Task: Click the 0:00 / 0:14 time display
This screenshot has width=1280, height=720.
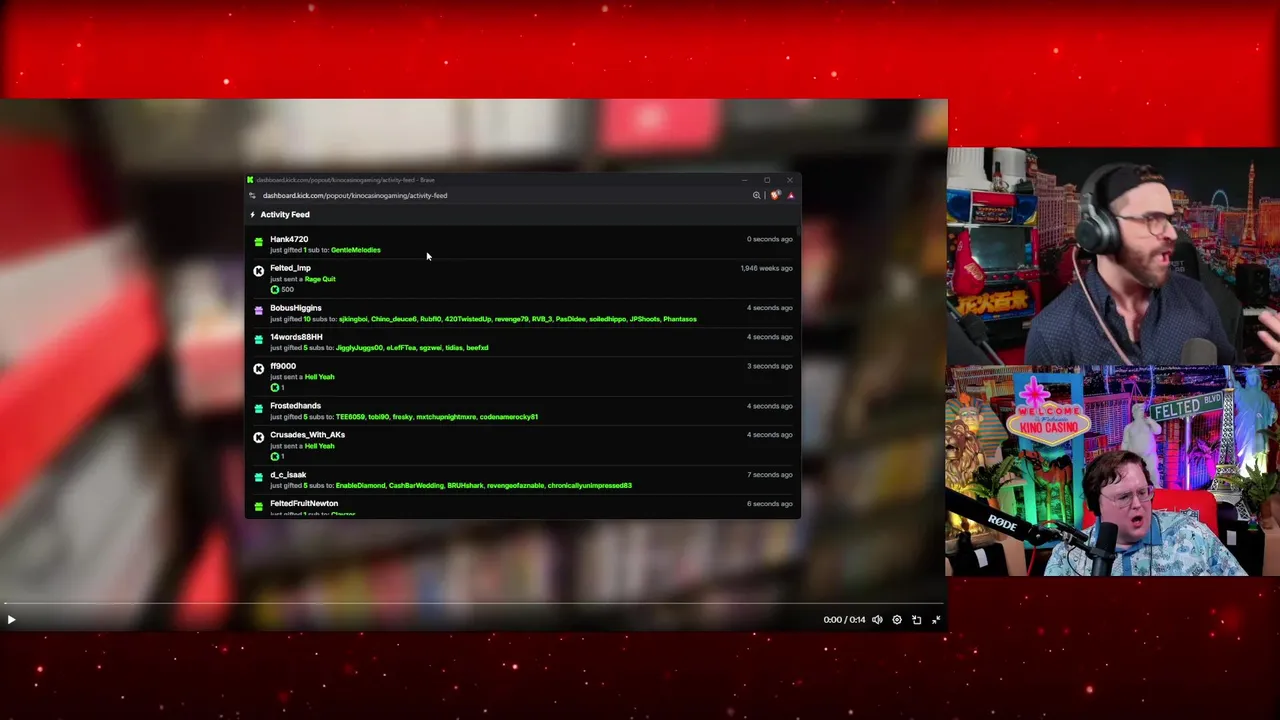Action: (845, 620)
